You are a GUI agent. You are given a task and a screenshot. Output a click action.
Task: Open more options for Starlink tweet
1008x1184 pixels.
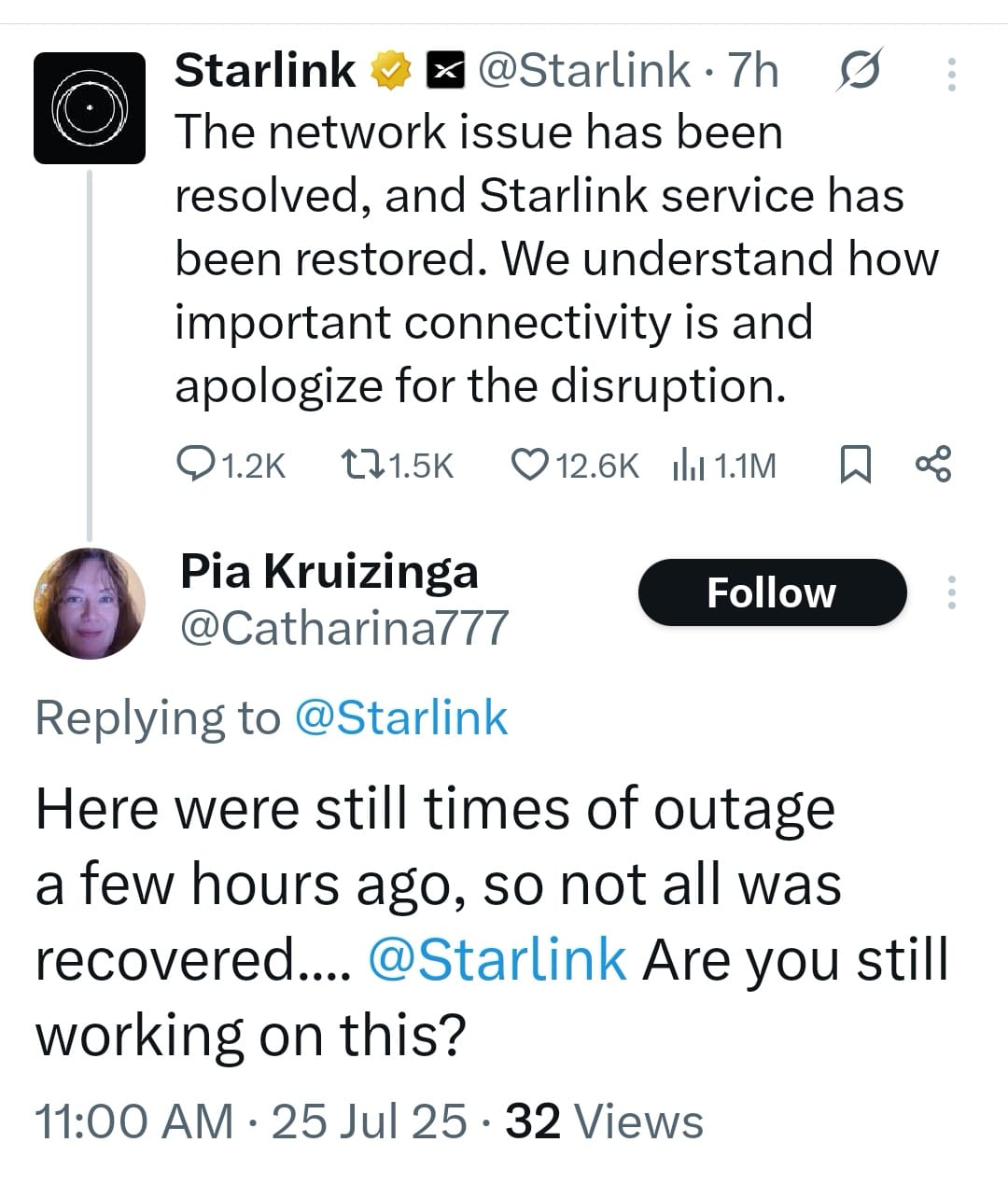pos(951,74)
